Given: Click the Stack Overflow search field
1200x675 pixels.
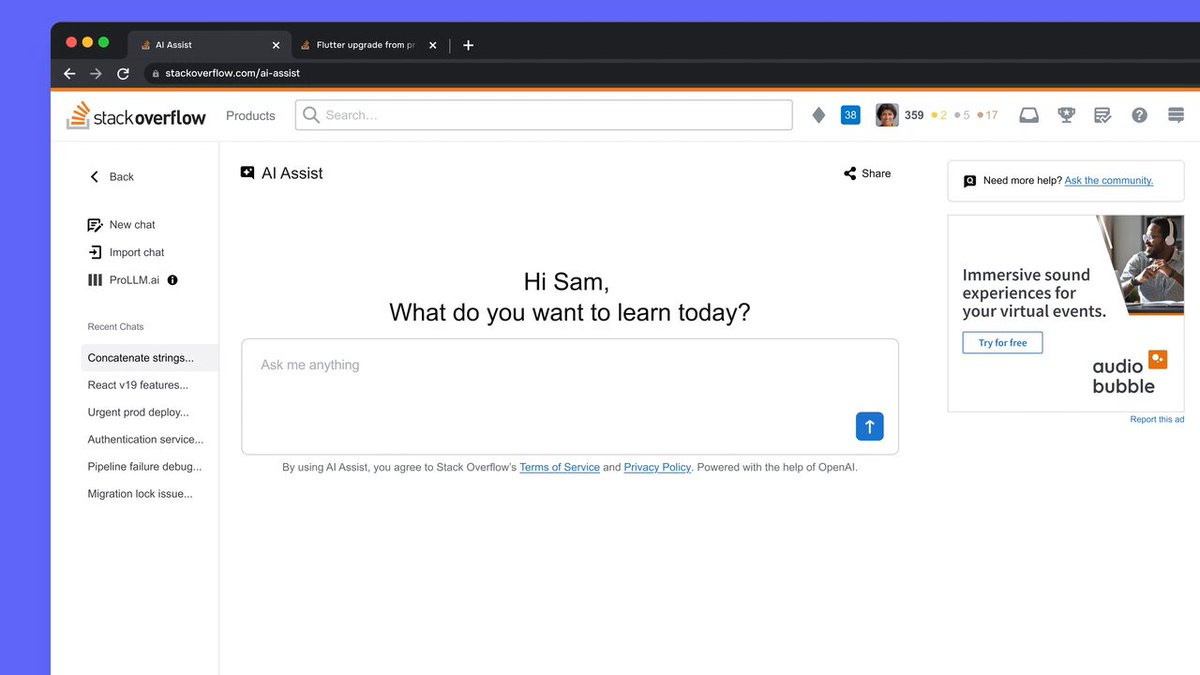Looking at the screenshot, I should [544, 115].
